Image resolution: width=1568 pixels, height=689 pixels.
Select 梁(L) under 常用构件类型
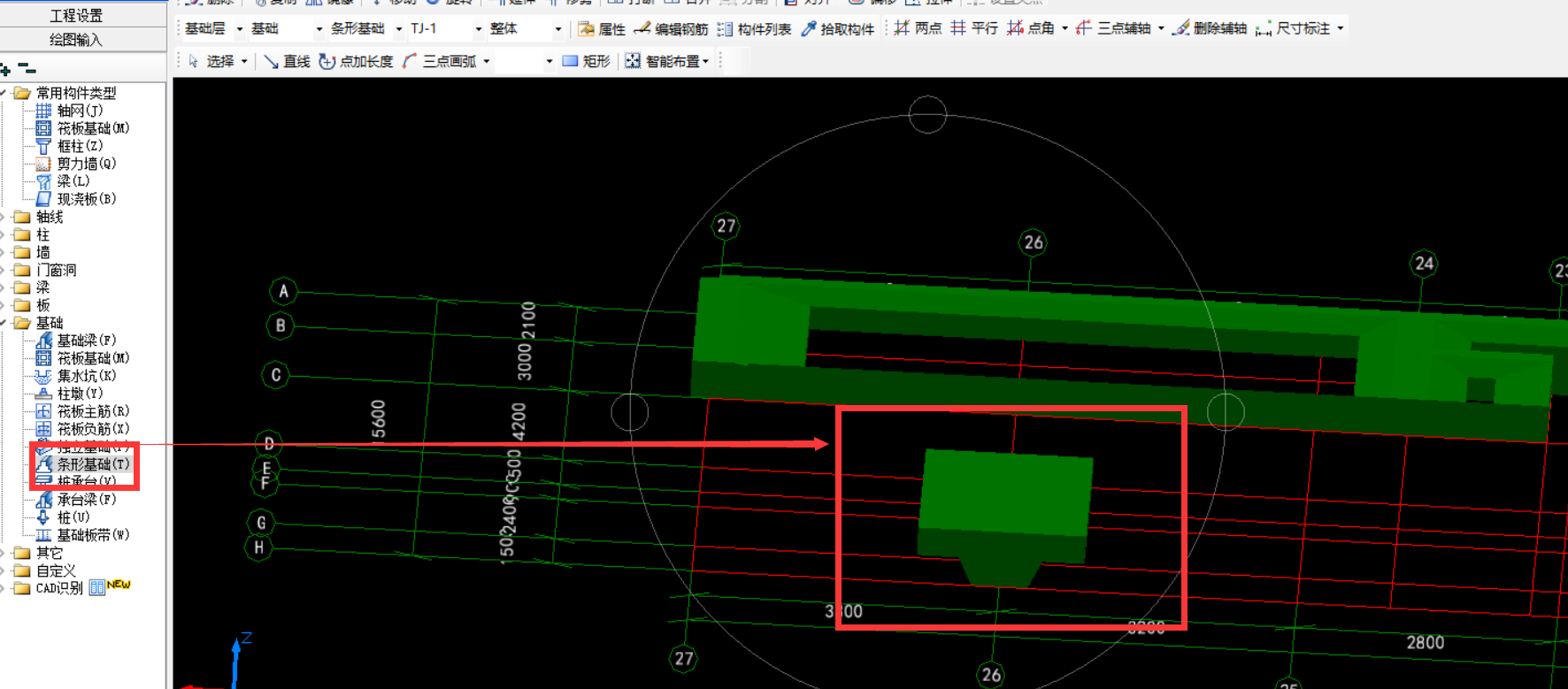coord(63,181)
